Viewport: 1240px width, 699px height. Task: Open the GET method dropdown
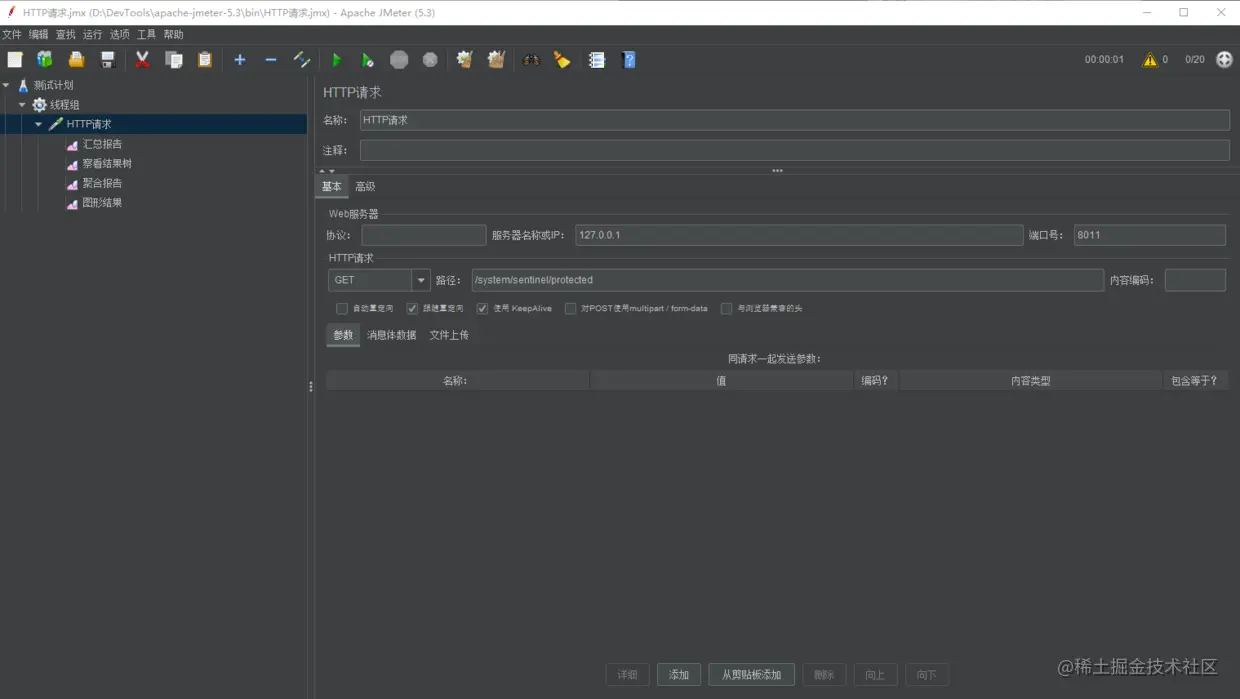point(421,280)
